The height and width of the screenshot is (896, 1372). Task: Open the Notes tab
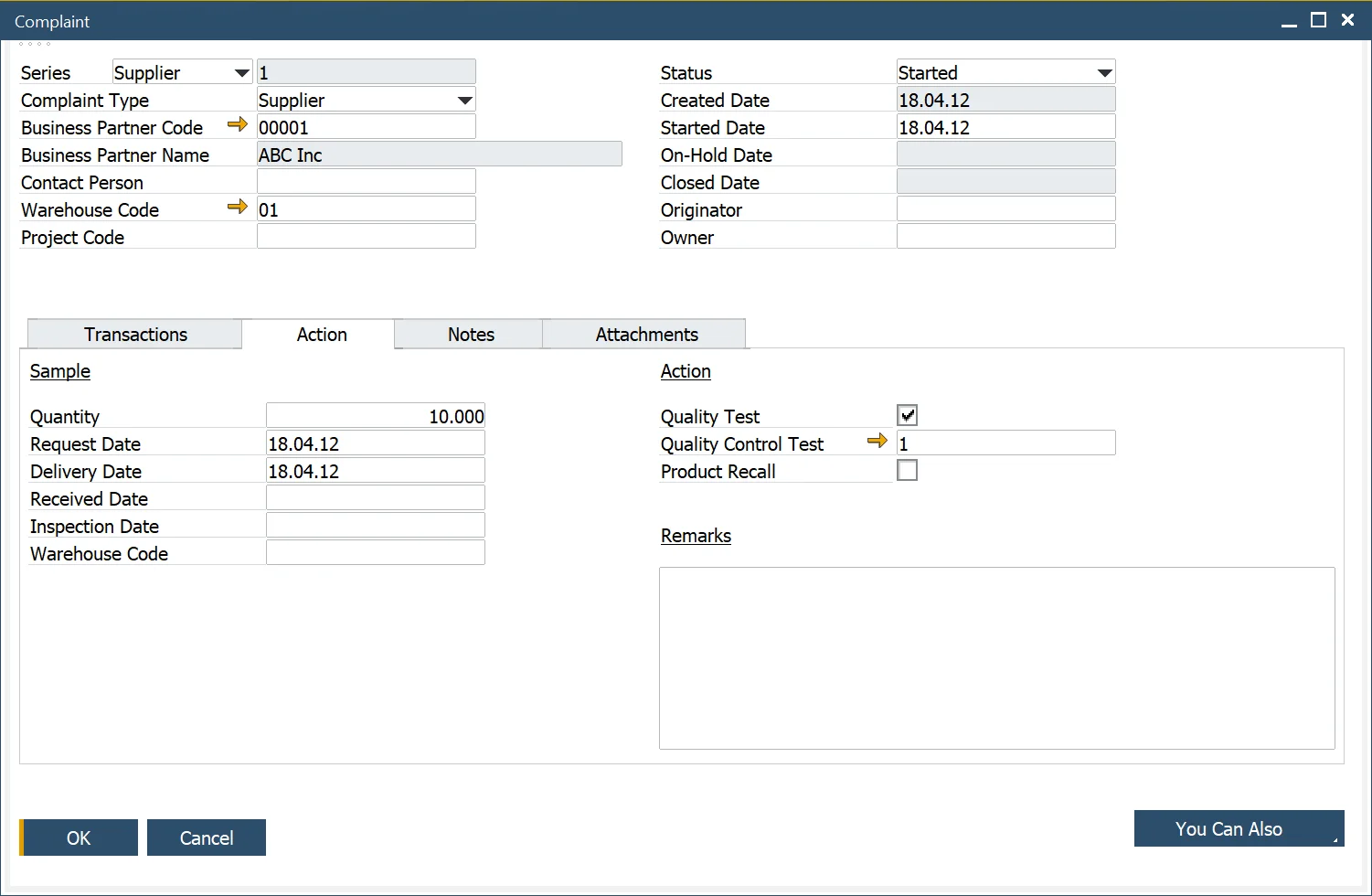coord(471,335)
